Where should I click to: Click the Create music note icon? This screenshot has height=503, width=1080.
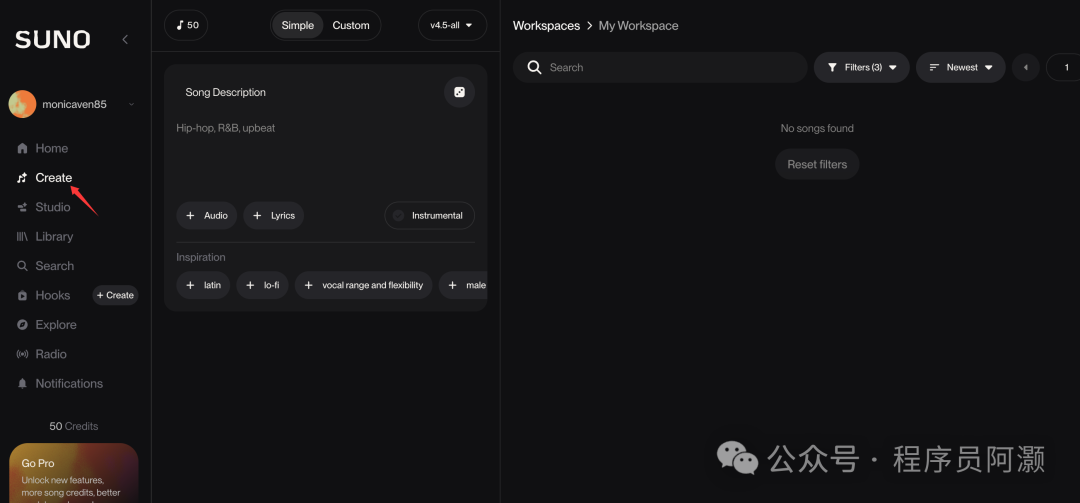click(x=23, y=178)
